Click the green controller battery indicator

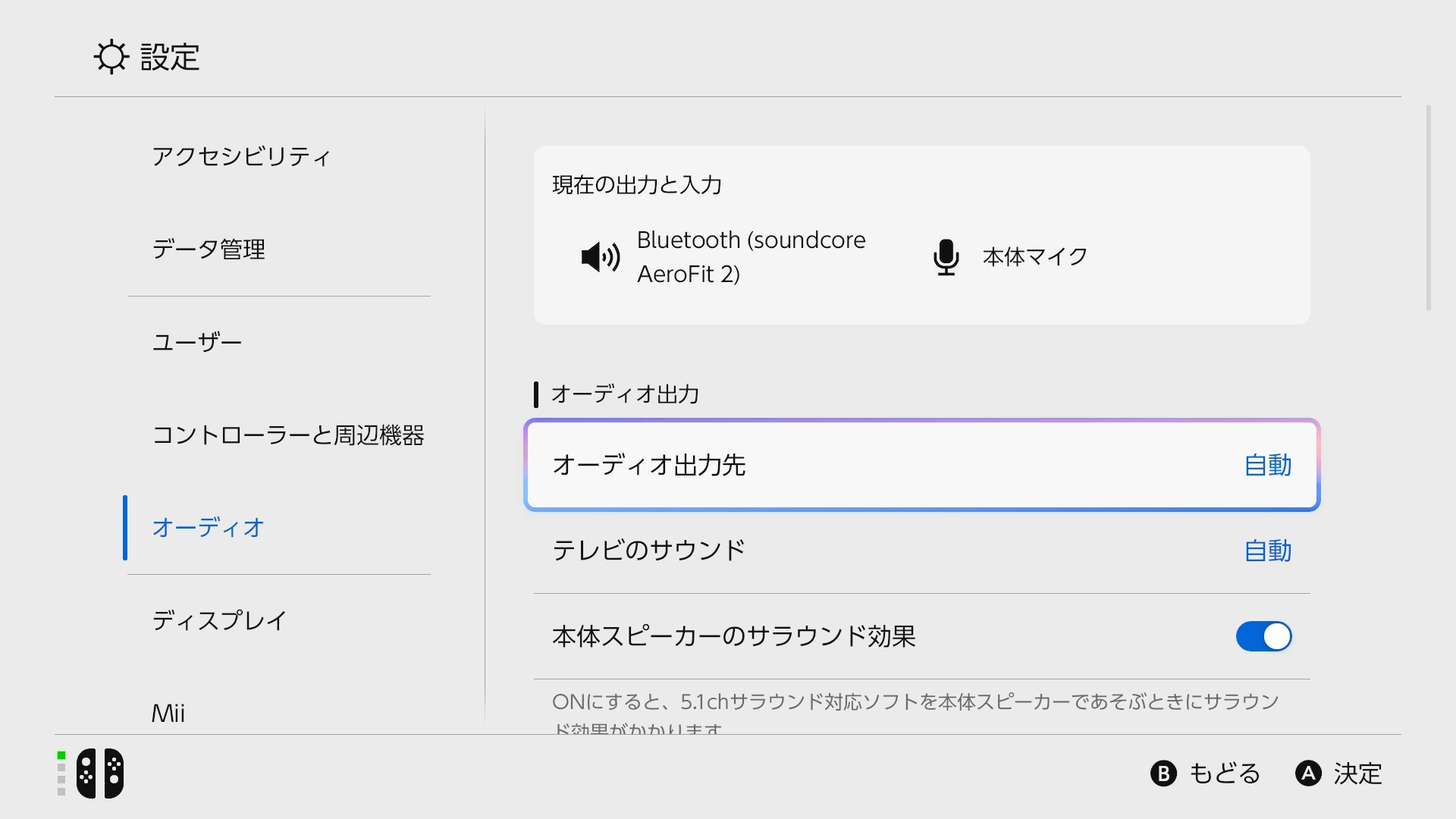[x=61, y=755]
